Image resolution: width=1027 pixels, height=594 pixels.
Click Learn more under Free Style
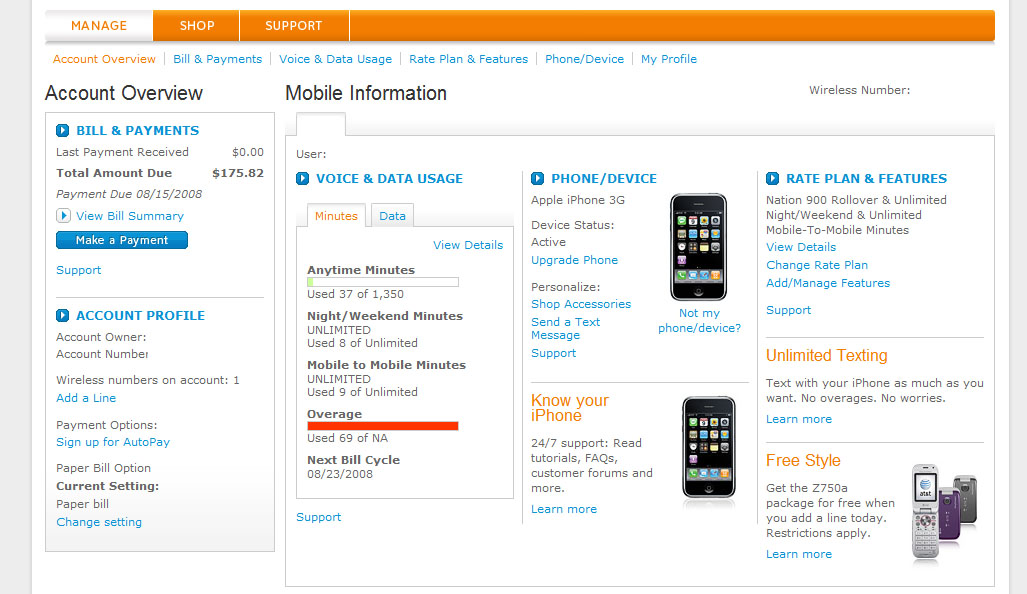[x=799, y=554]
